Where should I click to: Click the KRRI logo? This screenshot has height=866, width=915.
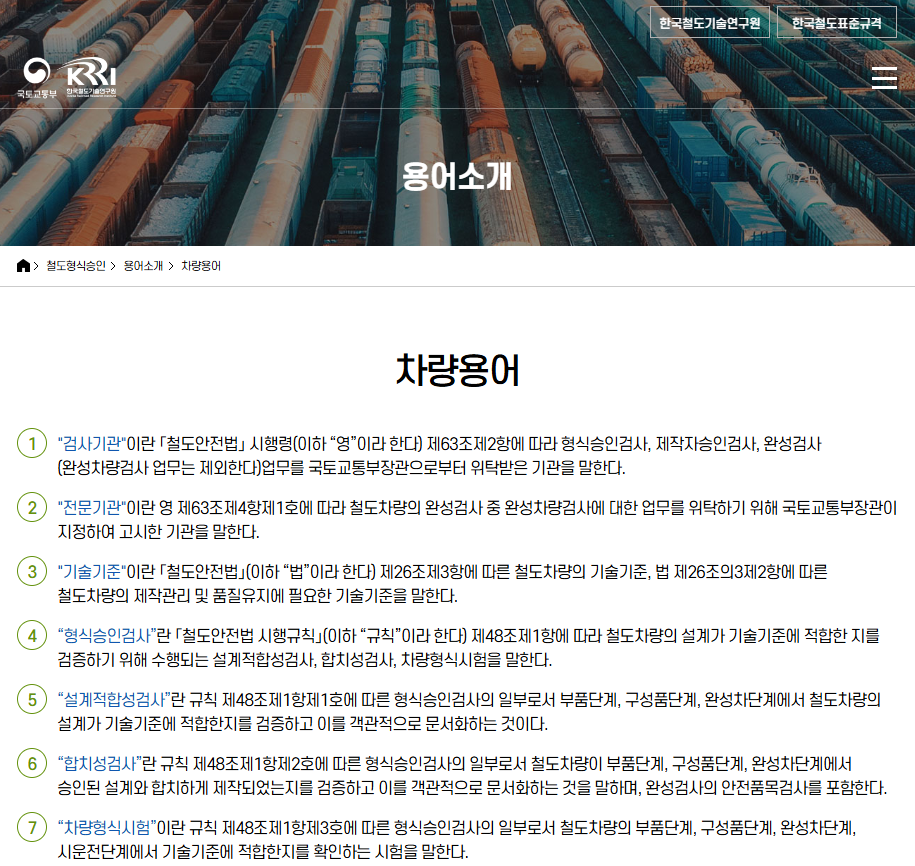pyautogui.click(x=92, y=79)
